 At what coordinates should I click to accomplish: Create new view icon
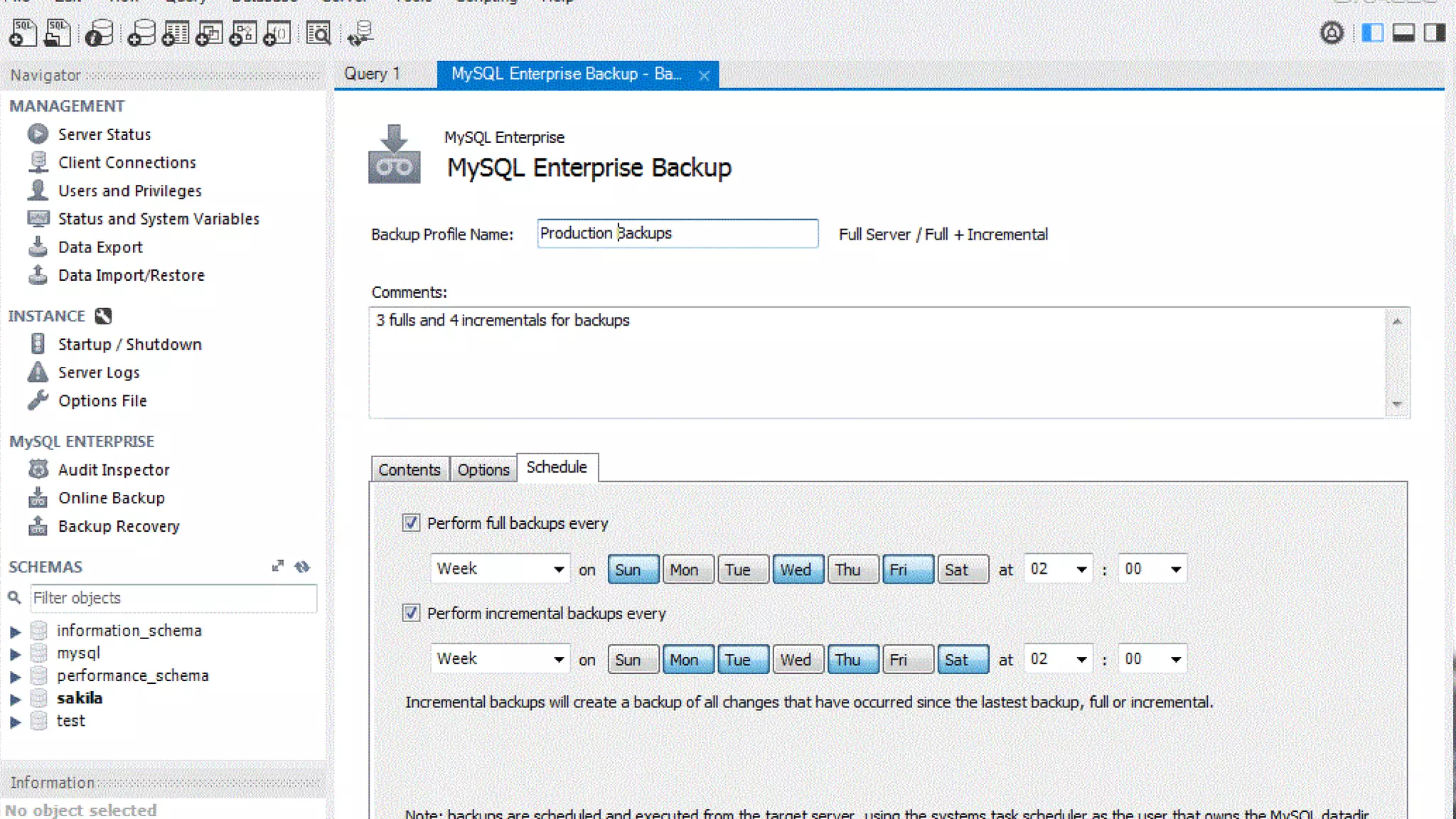(x=209, y=33)
